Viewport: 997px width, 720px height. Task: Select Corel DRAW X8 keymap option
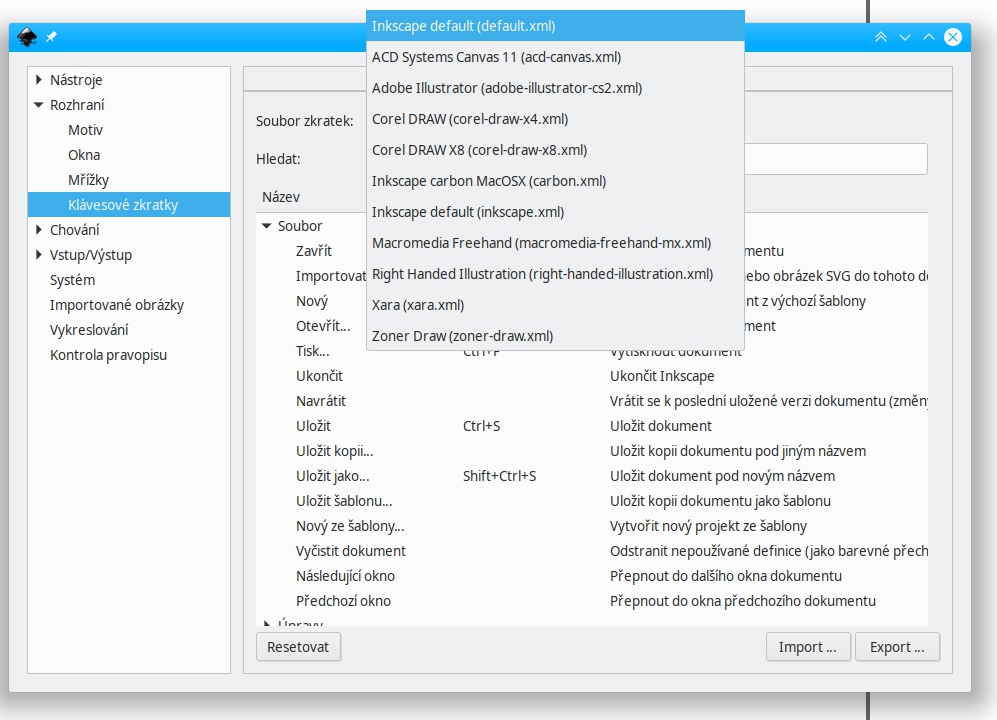point(479,150)
